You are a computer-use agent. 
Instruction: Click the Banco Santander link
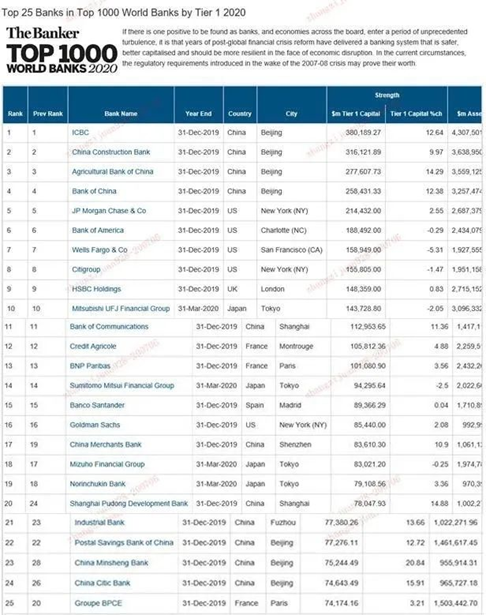coord(97,405)
